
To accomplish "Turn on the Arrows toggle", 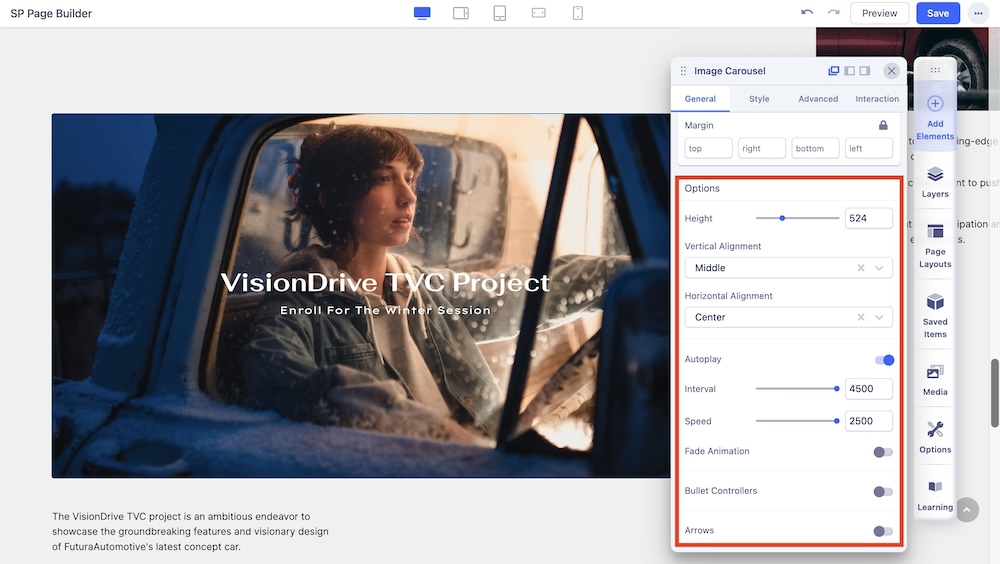I will pos(883,531).
